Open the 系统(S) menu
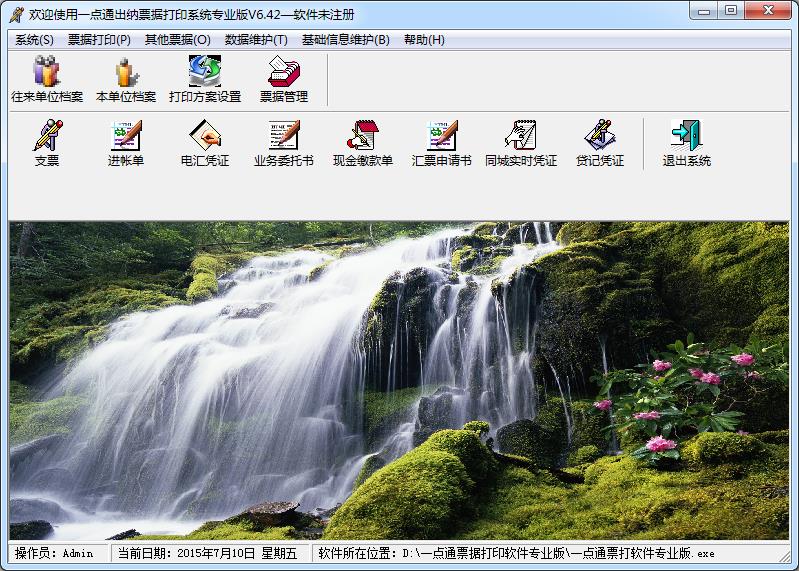The width and height of the screenshot is (799, 571). 34,40
